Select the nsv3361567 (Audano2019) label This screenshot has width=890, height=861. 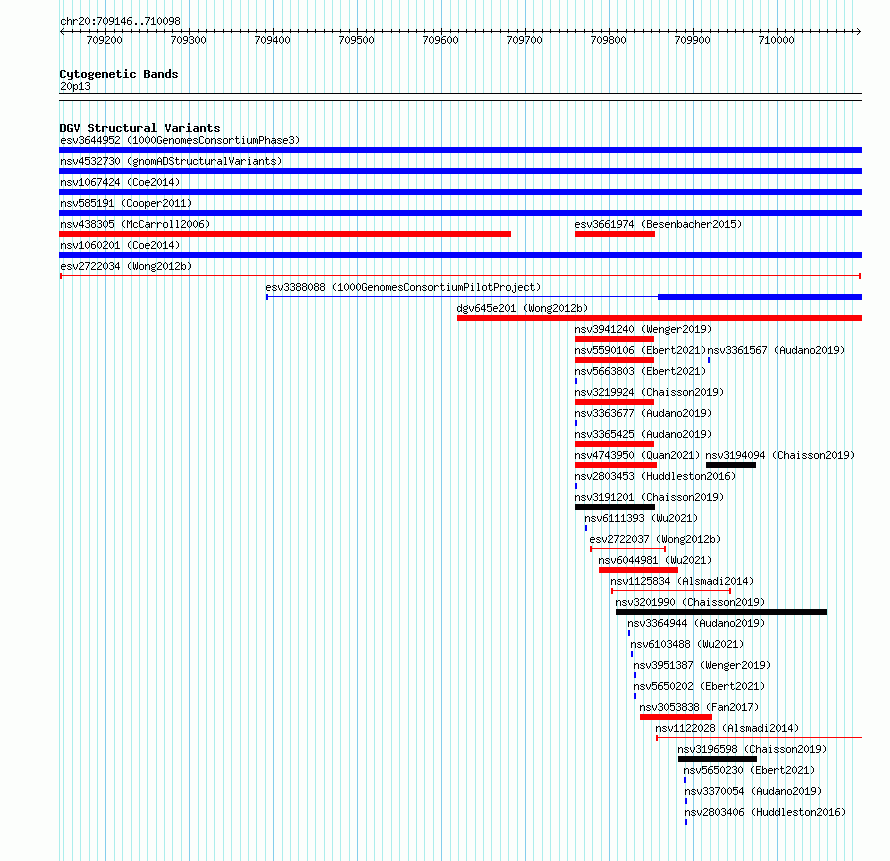[776, 350]
